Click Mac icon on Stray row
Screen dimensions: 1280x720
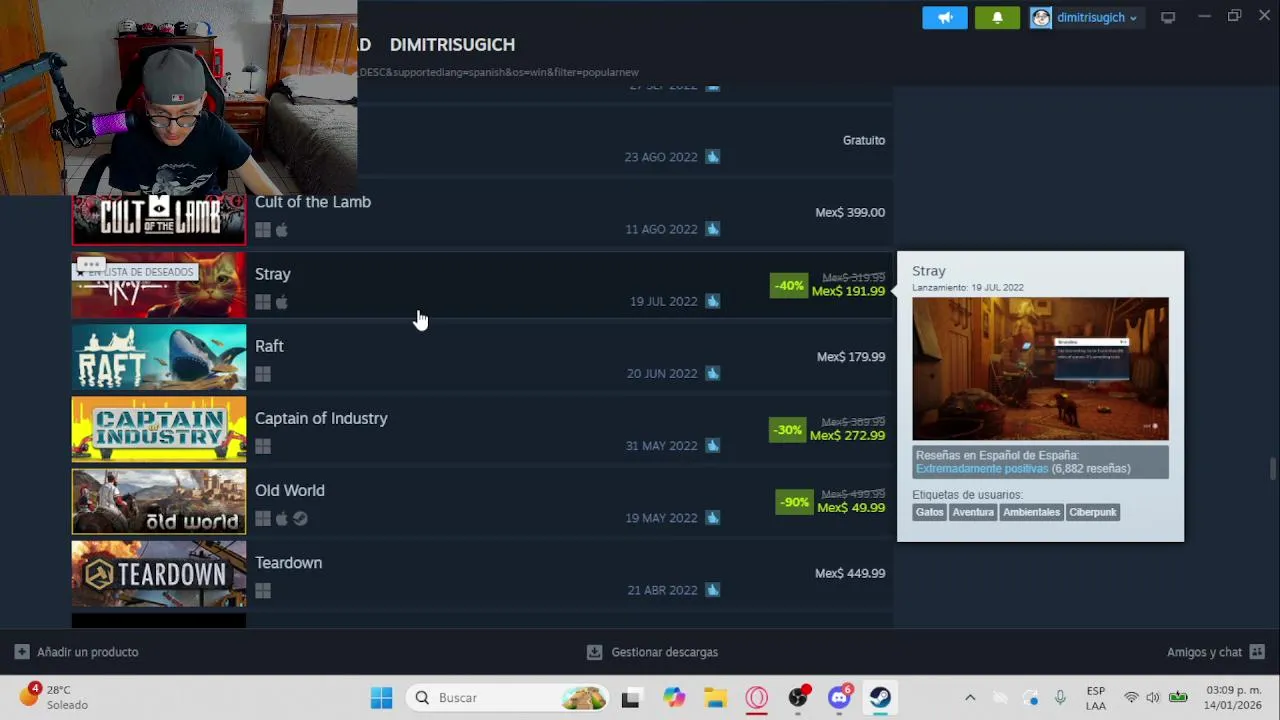coord(282,302)
